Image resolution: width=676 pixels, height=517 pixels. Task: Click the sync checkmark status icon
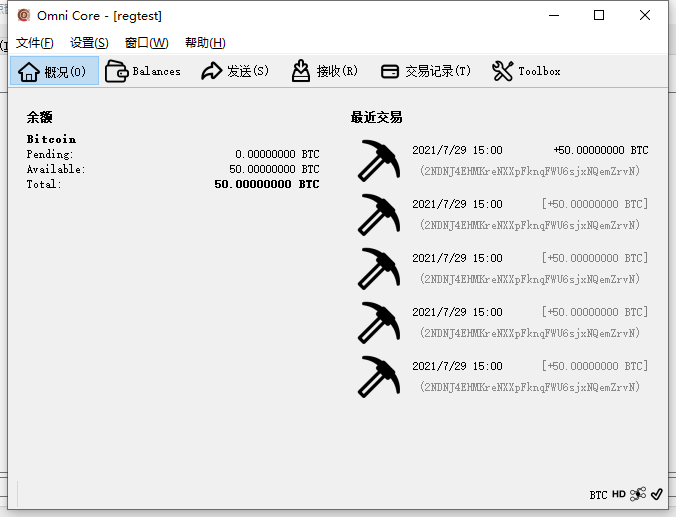(x=657, y=494)
